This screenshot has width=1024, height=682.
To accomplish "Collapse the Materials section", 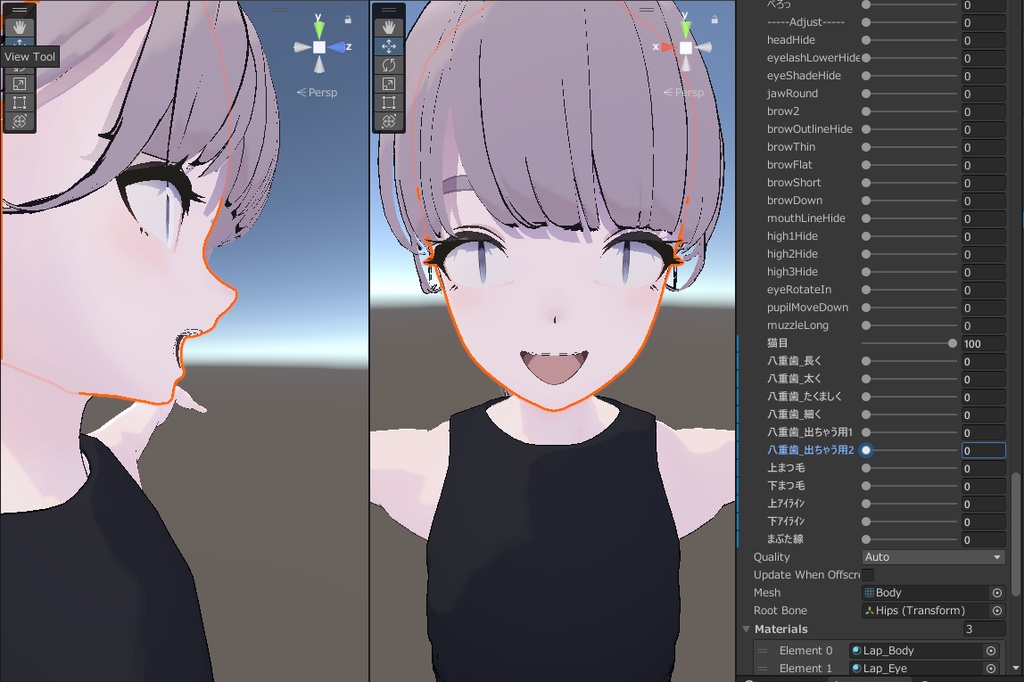I will click(746, 629).
